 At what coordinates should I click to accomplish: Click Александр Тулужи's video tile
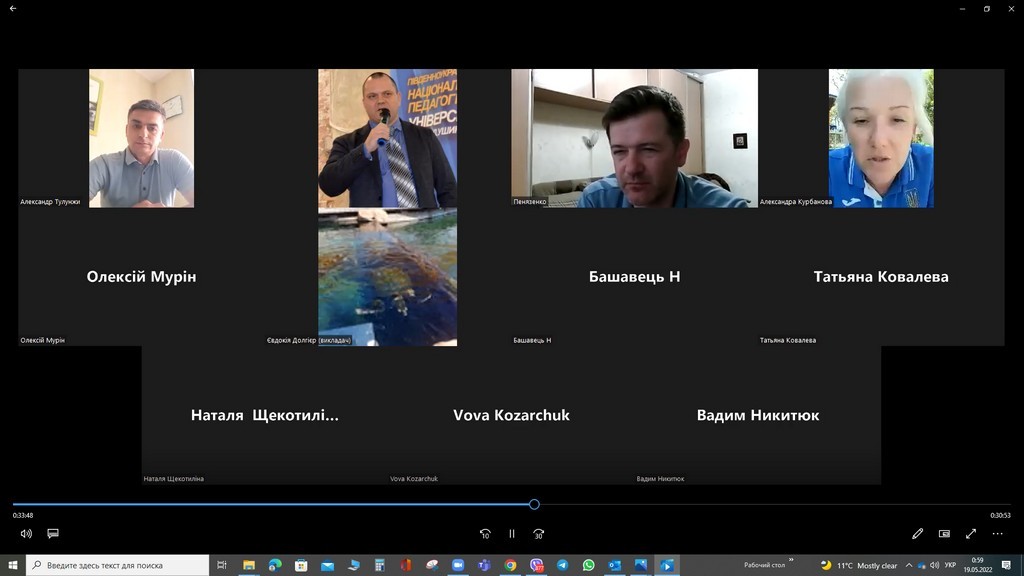pyautogui.click(x=141, y=138)
